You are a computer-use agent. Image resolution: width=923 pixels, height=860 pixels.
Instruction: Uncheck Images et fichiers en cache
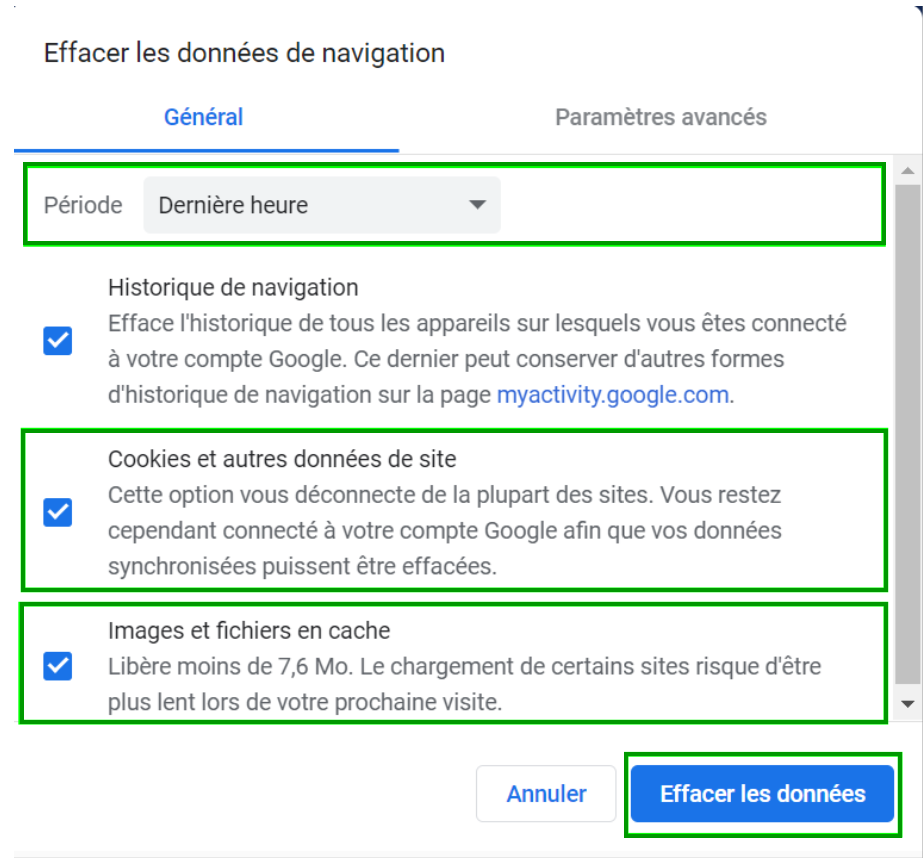[x=58, y=666]
